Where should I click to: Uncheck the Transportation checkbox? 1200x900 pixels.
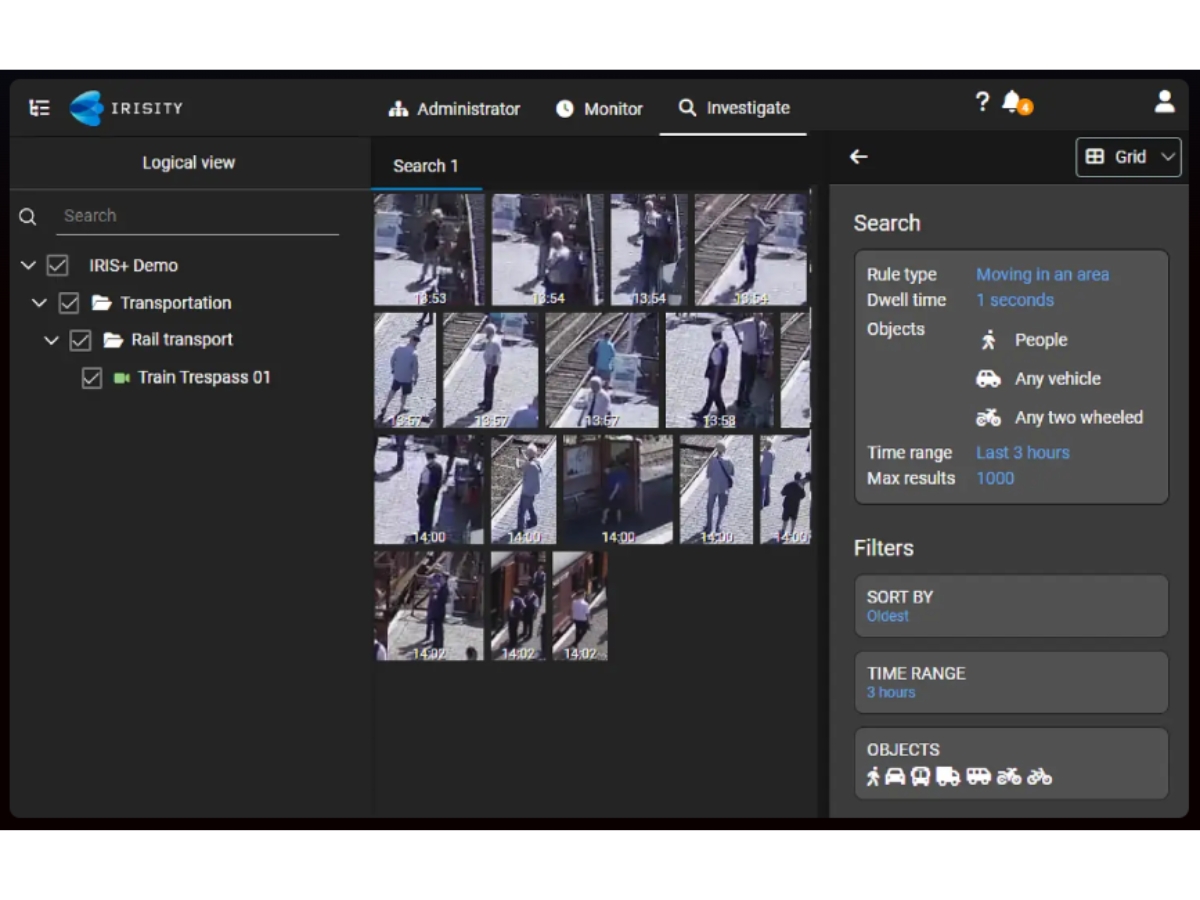pyautogui.click(x=69, y=303)
